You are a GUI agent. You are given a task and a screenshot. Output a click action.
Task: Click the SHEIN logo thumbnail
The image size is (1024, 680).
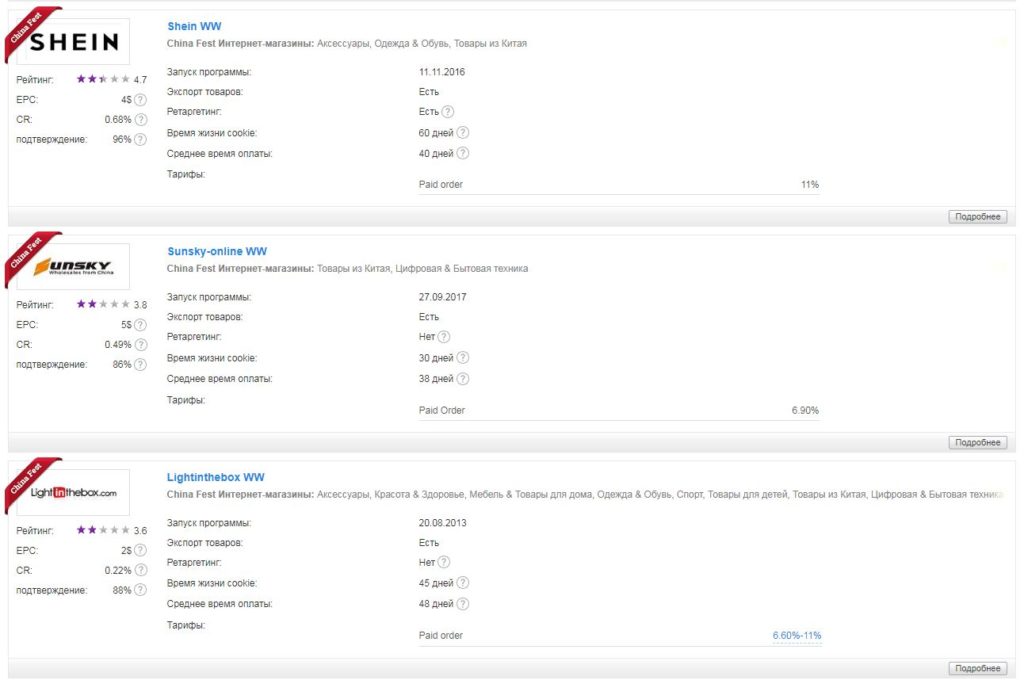[x=73, y=41]
